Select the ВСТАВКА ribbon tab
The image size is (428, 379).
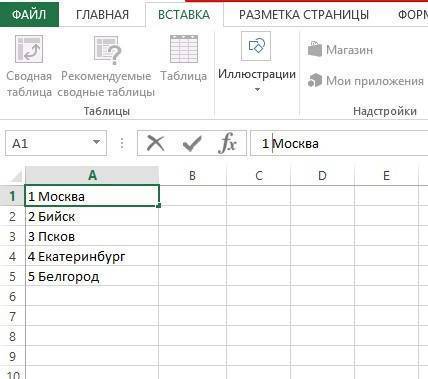point(184,15)
